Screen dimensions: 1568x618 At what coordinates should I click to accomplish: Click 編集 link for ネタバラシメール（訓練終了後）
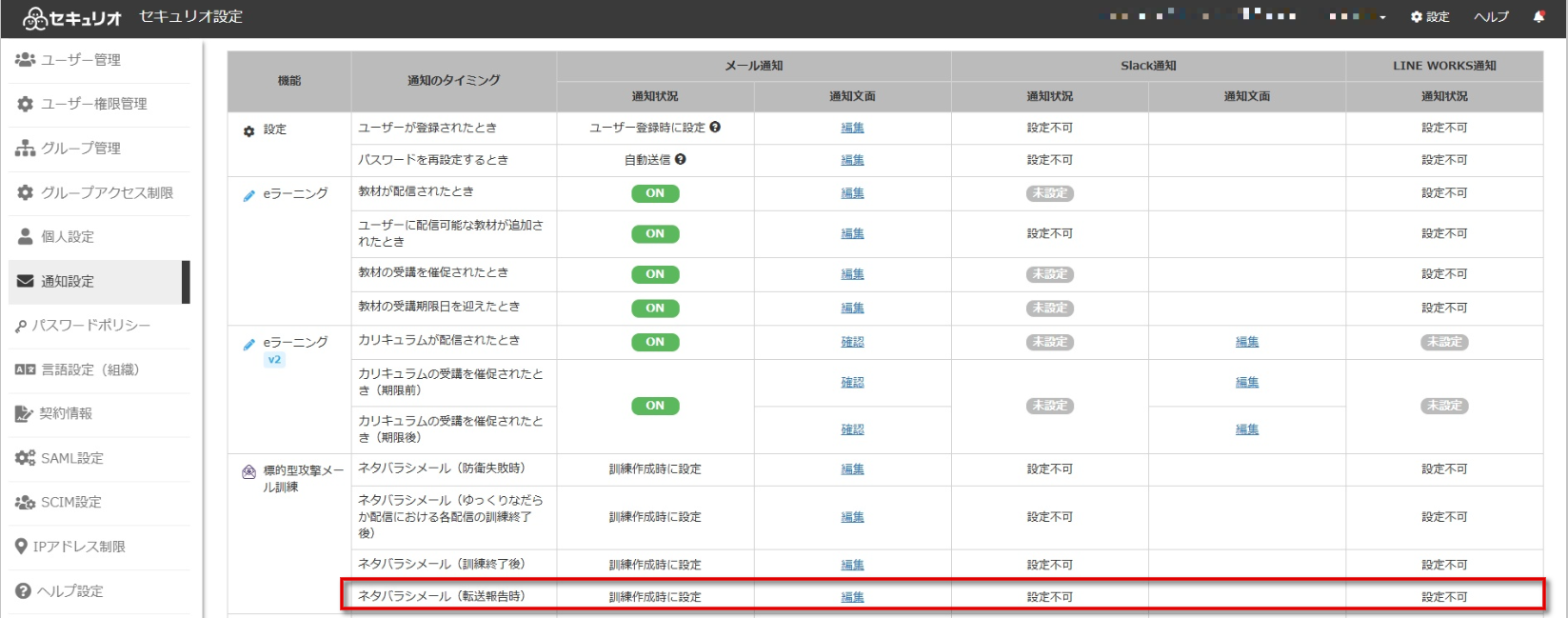point(852,565)
